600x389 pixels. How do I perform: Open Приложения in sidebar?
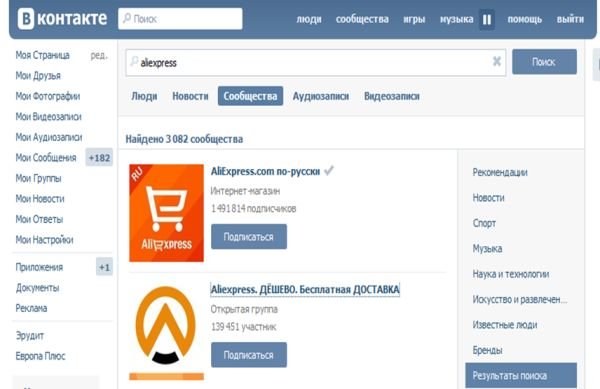[39, 267]
